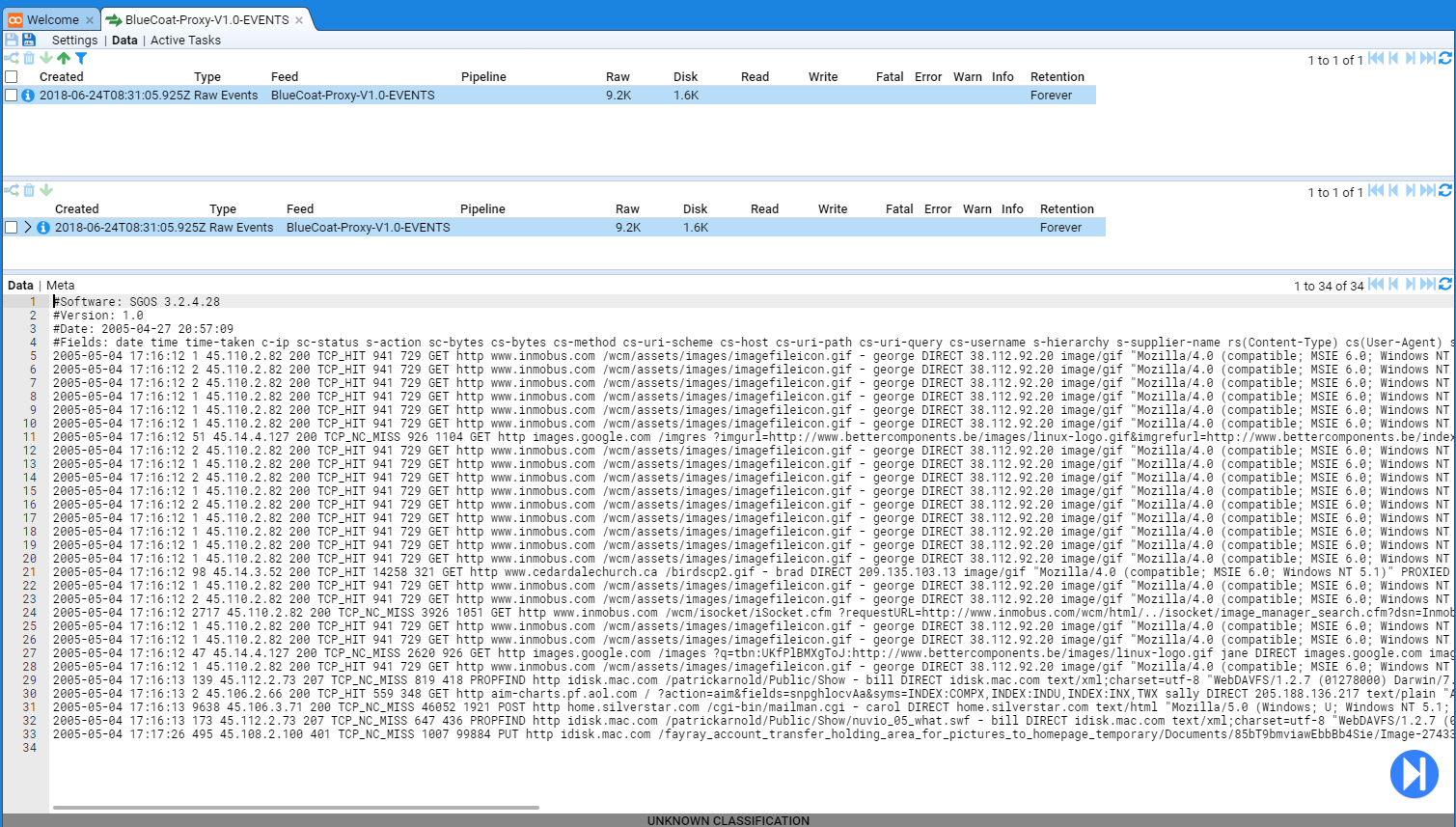
Task: Open the Active Tasks view
Action: tap(185, 41)
